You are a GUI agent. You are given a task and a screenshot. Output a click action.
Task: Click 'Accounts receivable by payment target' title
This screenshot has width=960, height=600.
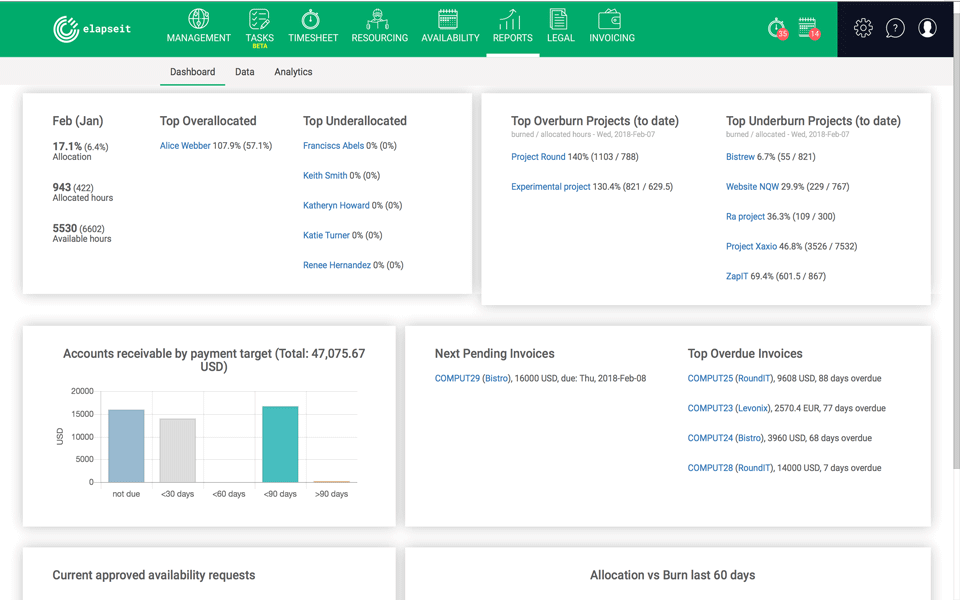pyautogui.click(x=214, y=360)
